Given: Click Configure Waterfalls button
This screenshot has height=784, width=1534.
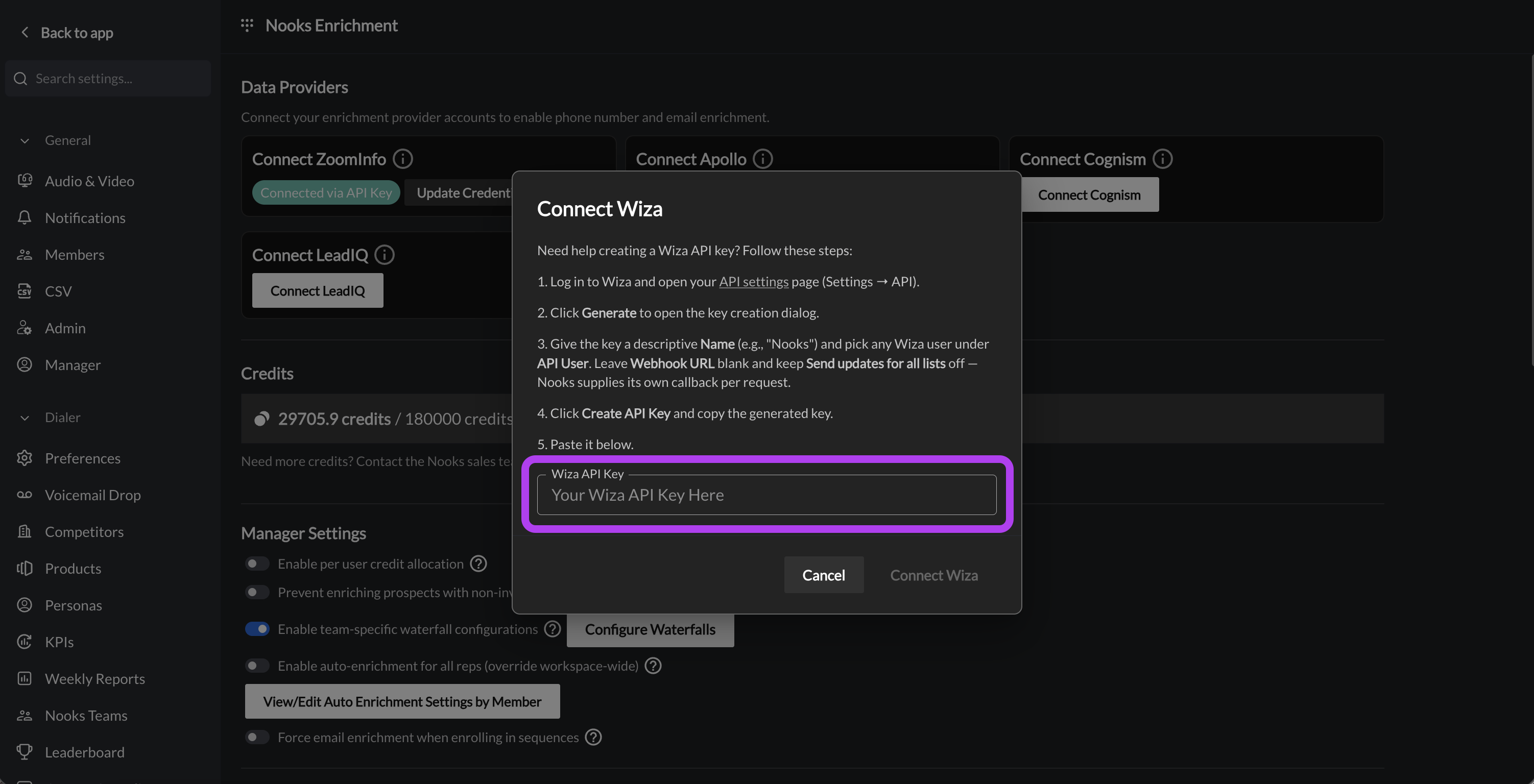Looking at the screenshot, I should 650,629.
